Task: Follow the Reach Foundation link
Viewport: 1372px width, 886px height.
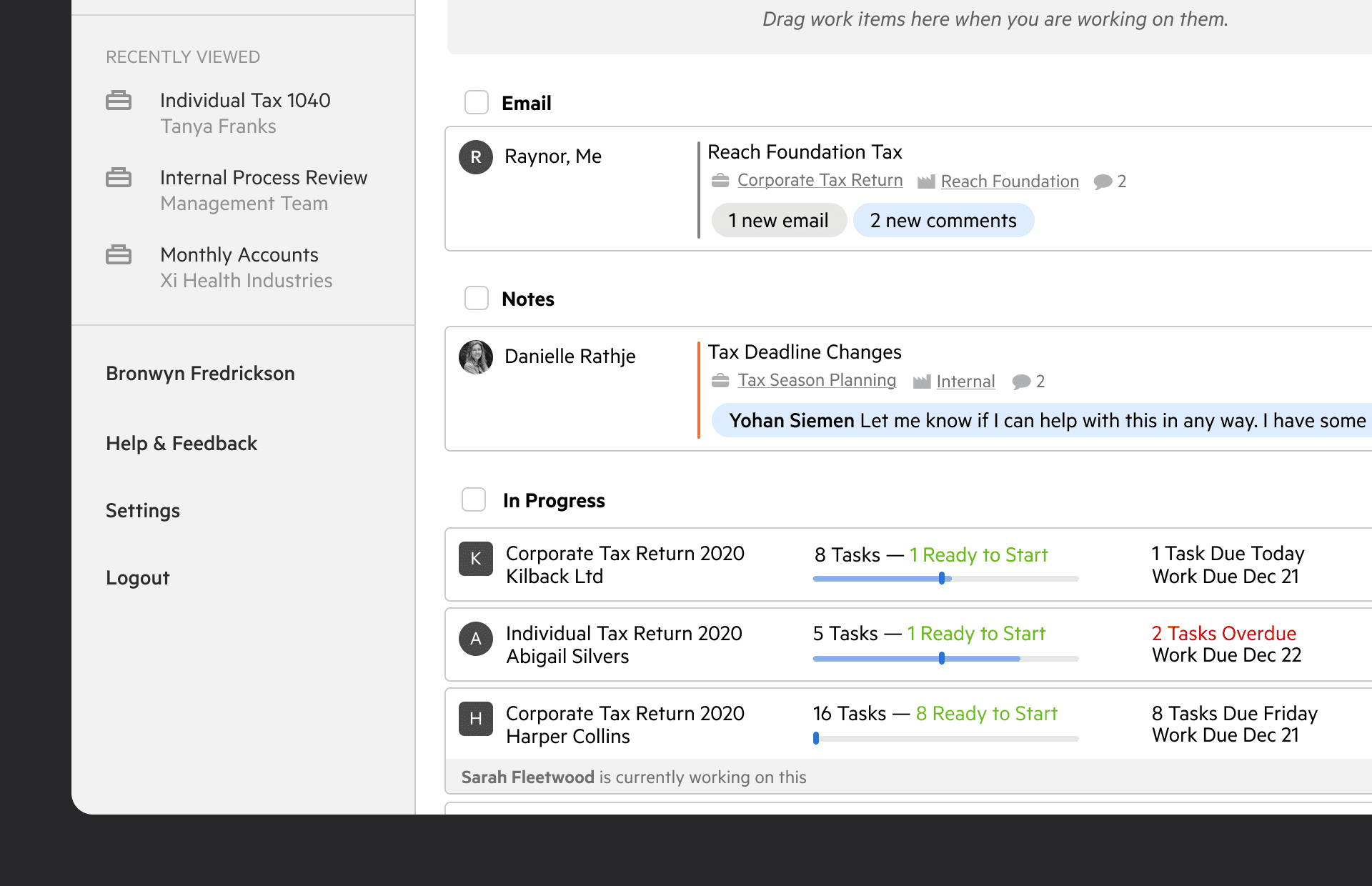Action: 1010,181
